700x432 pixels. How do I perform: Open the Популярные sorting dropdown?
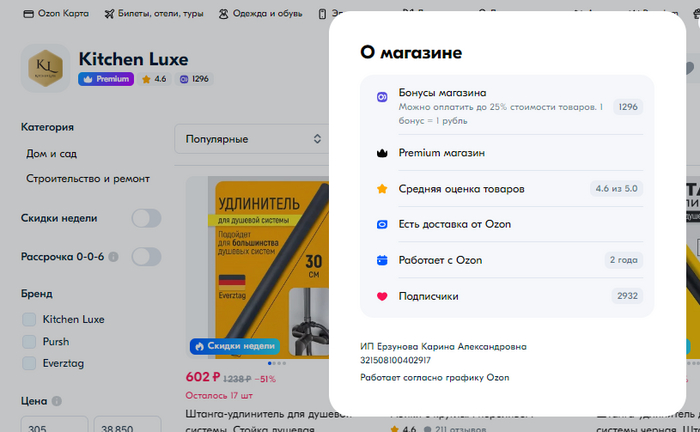pos(252,139)
